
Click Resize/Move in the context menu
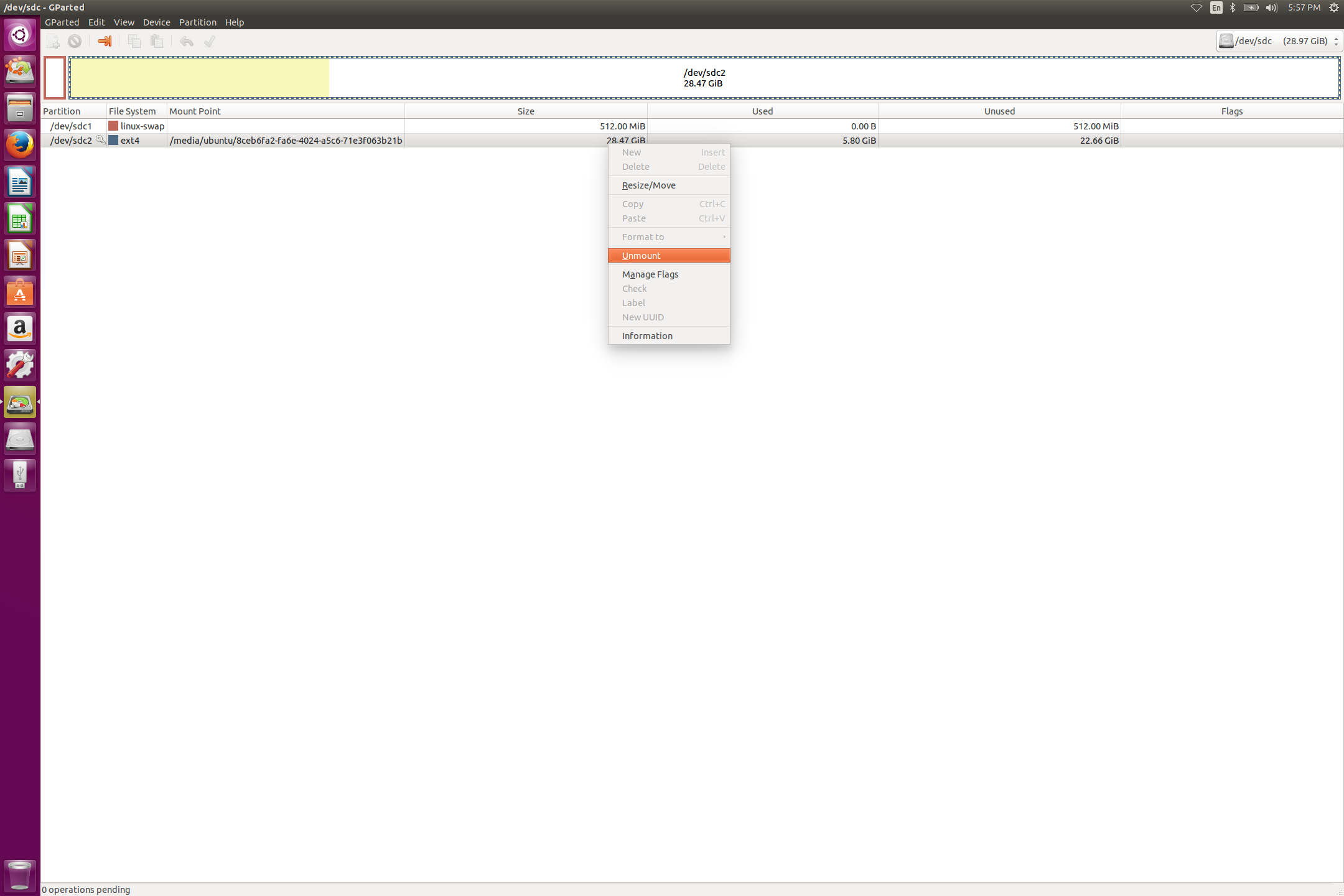click(649, 185)
